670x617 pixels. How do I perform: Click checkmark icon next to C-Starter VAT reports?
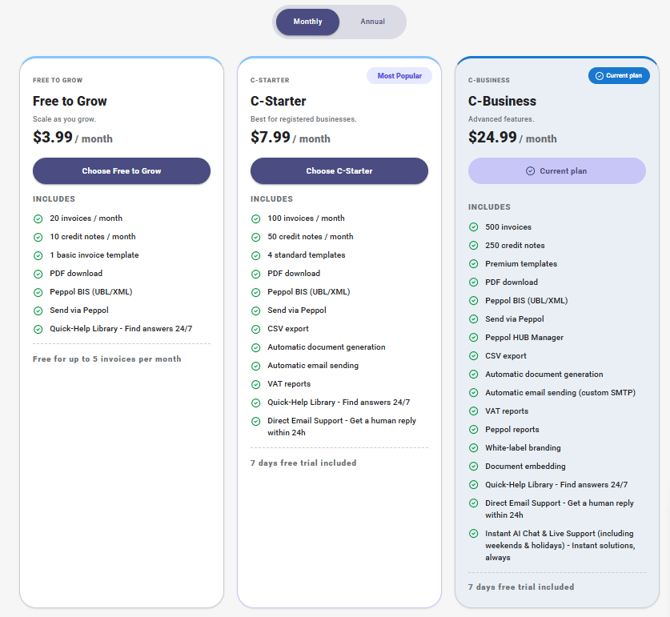pos(256,384)
